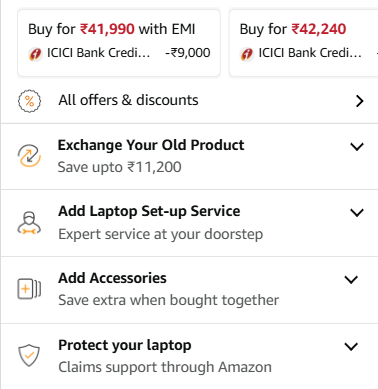Click Save extra when bought together text

[169, 300]
